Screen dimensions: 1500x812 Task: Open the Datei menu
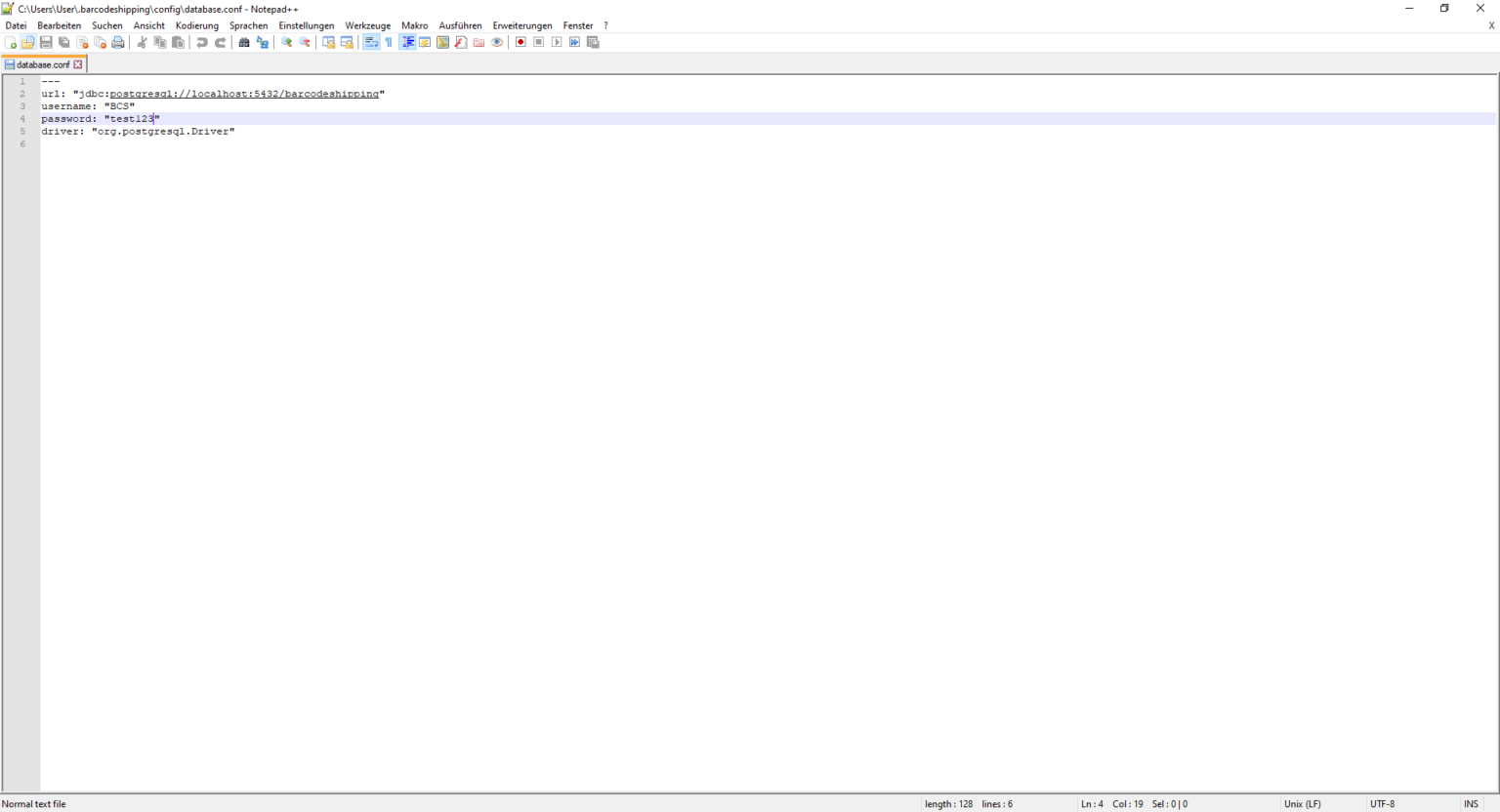click(16, 25)
